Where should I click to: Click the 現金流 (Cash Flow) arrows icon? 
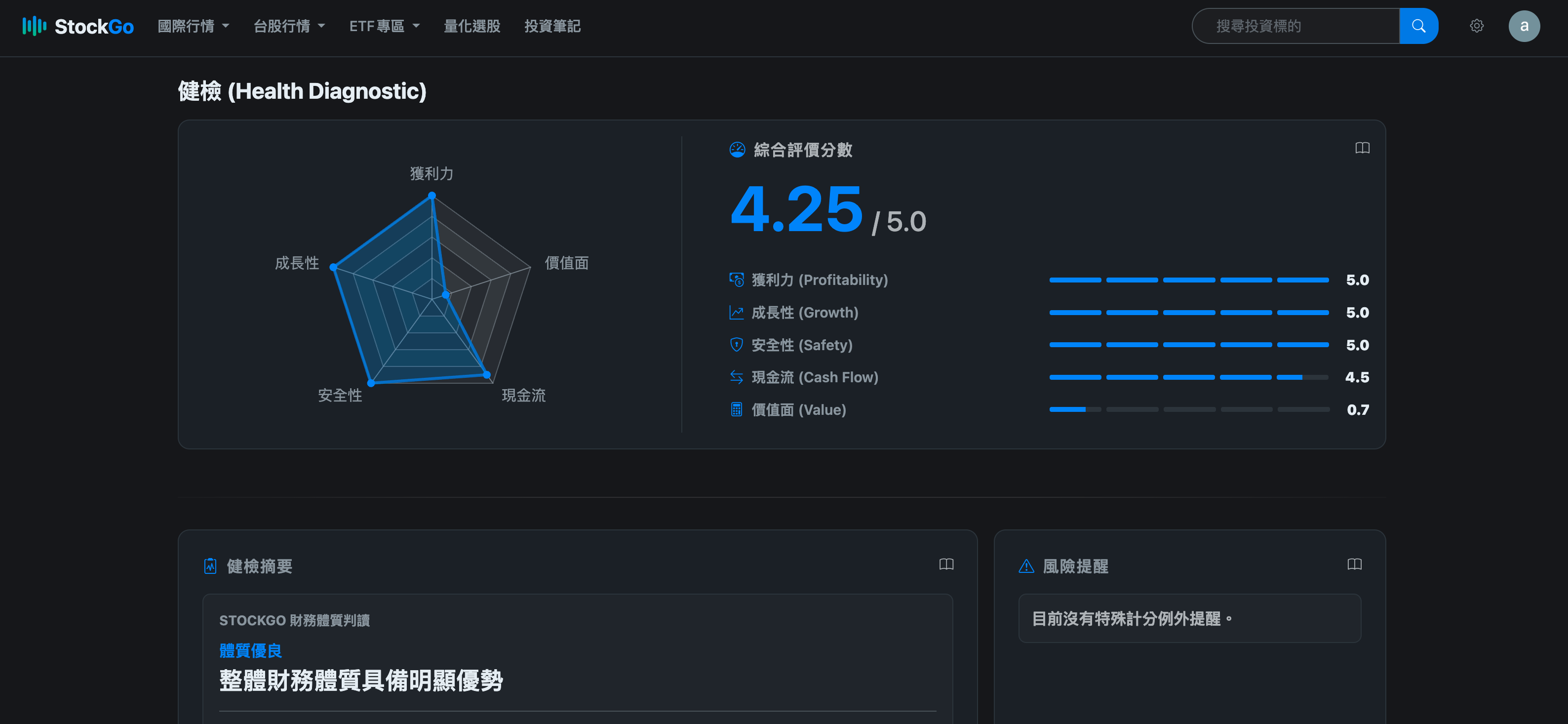(x=737, y=377)
